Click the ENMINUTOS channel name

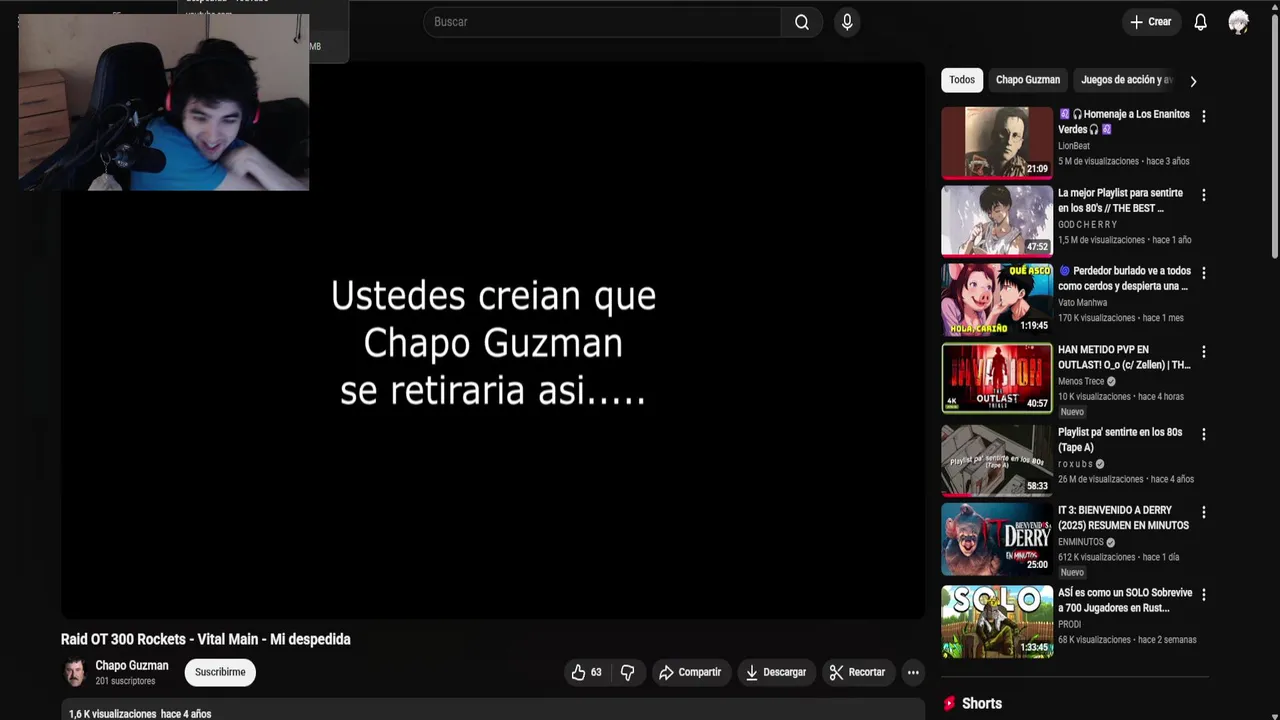[1080, 542]
